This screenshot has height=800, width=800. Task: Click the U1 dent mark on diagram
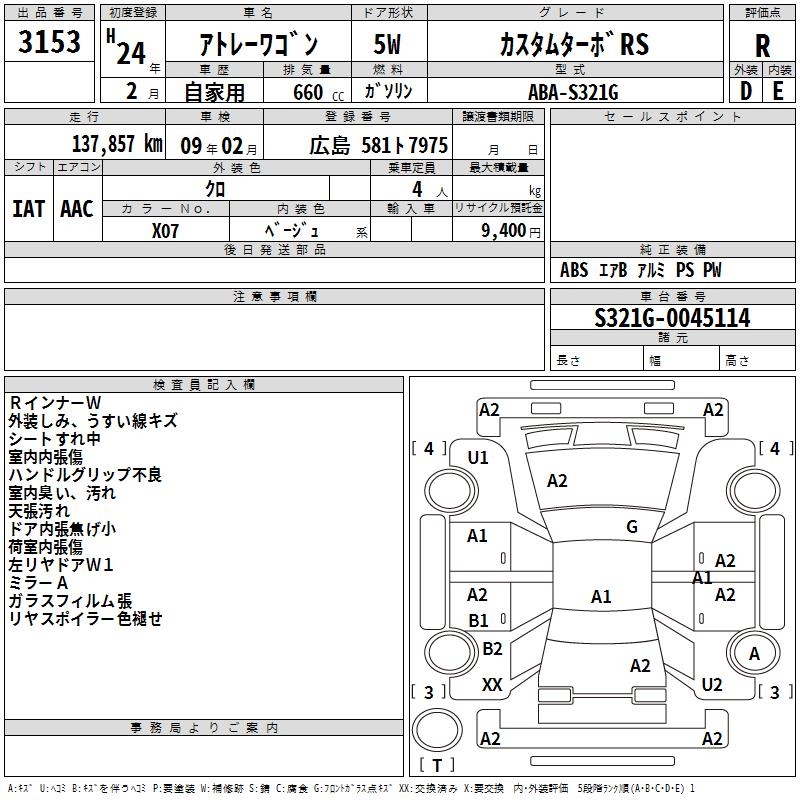tap(478, 458)
